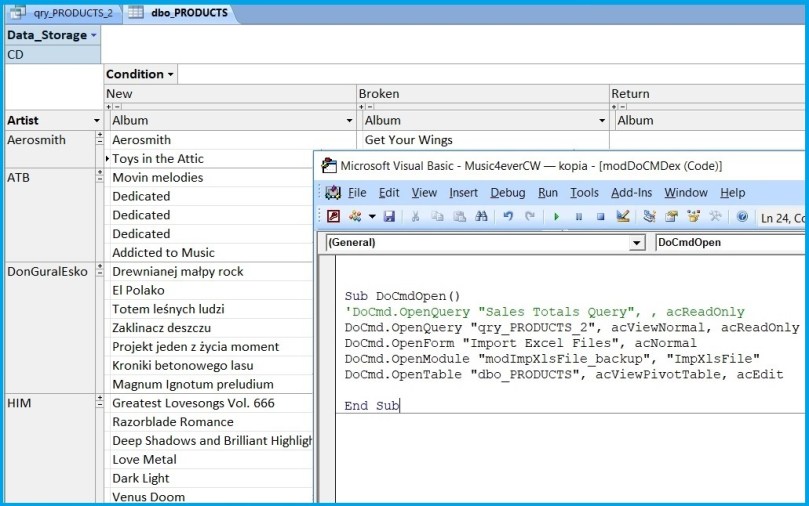Open the Tools menu

point(584,192)
